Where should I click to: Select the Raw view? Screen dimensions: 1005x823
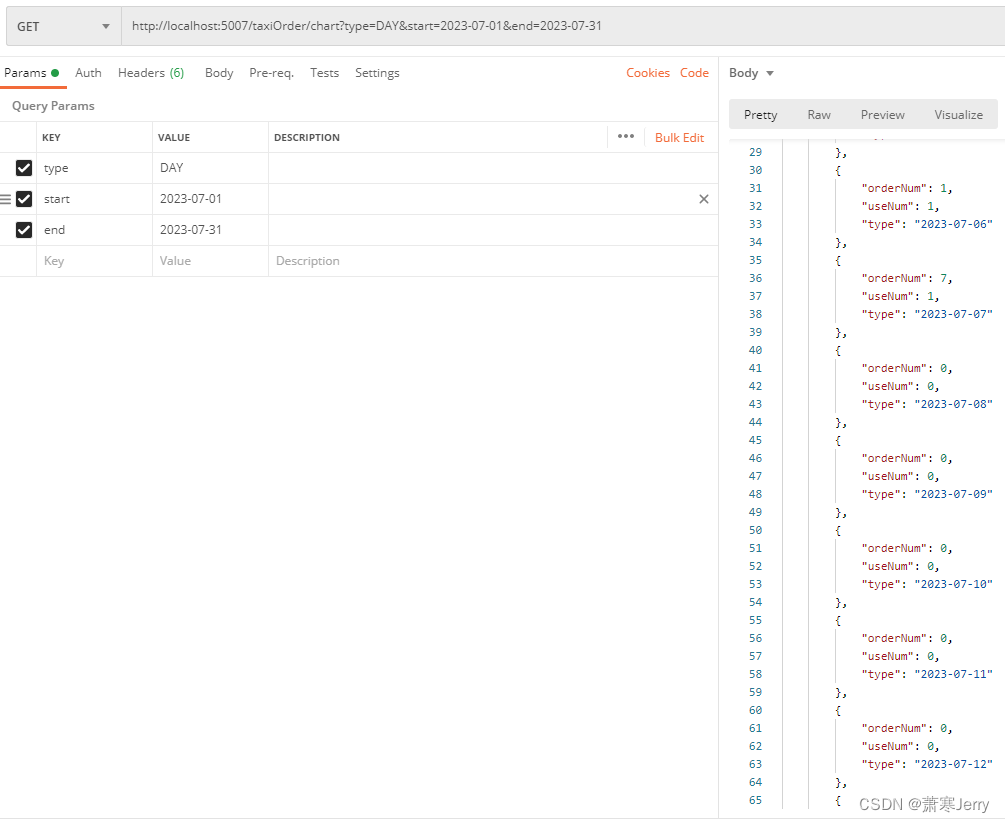tap(818, 115)
